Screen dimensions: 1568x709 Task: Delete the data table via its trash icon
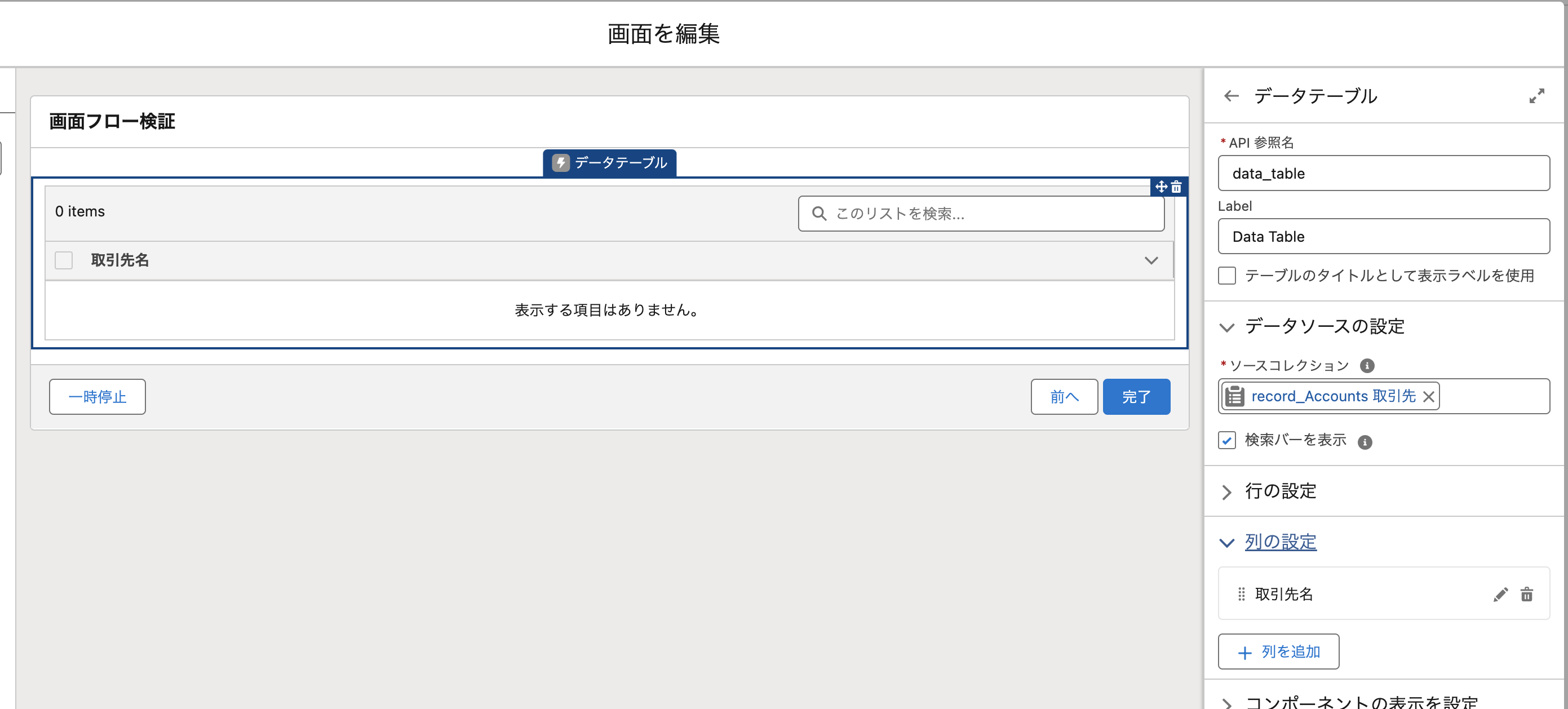coord(1176,187)
